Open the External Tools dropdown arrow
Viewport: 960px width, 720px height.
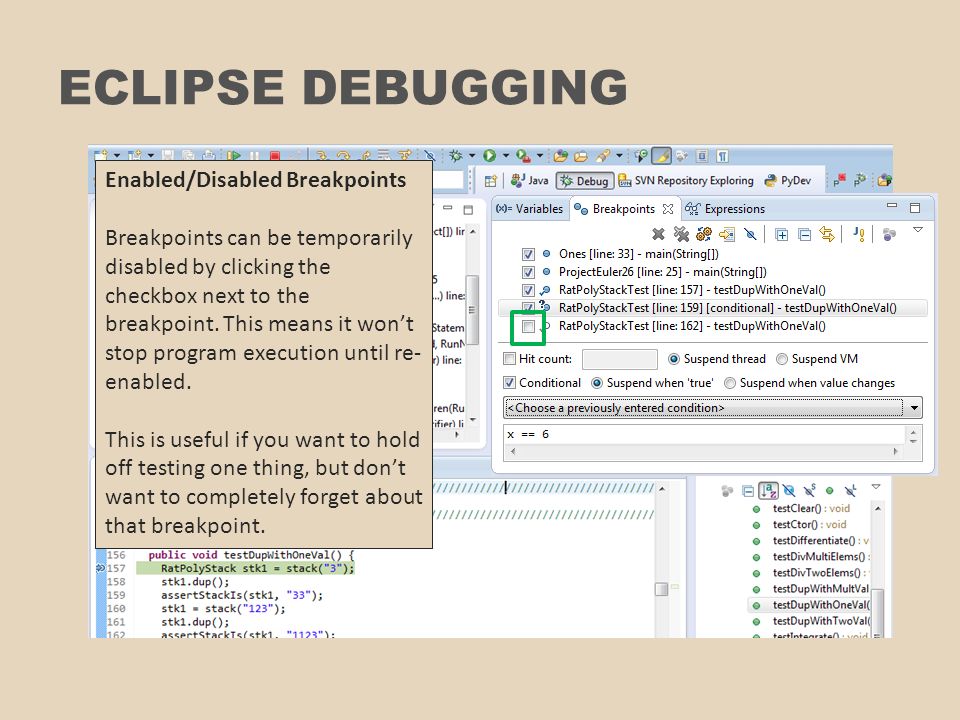click(539, 156)
